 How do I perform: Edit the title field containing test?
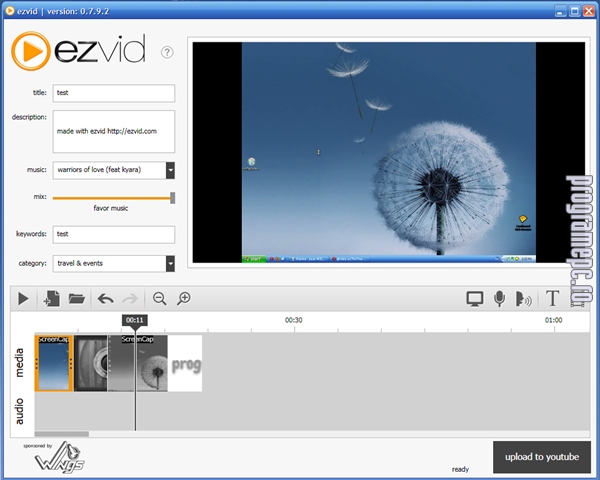click(x=114, y=93)
